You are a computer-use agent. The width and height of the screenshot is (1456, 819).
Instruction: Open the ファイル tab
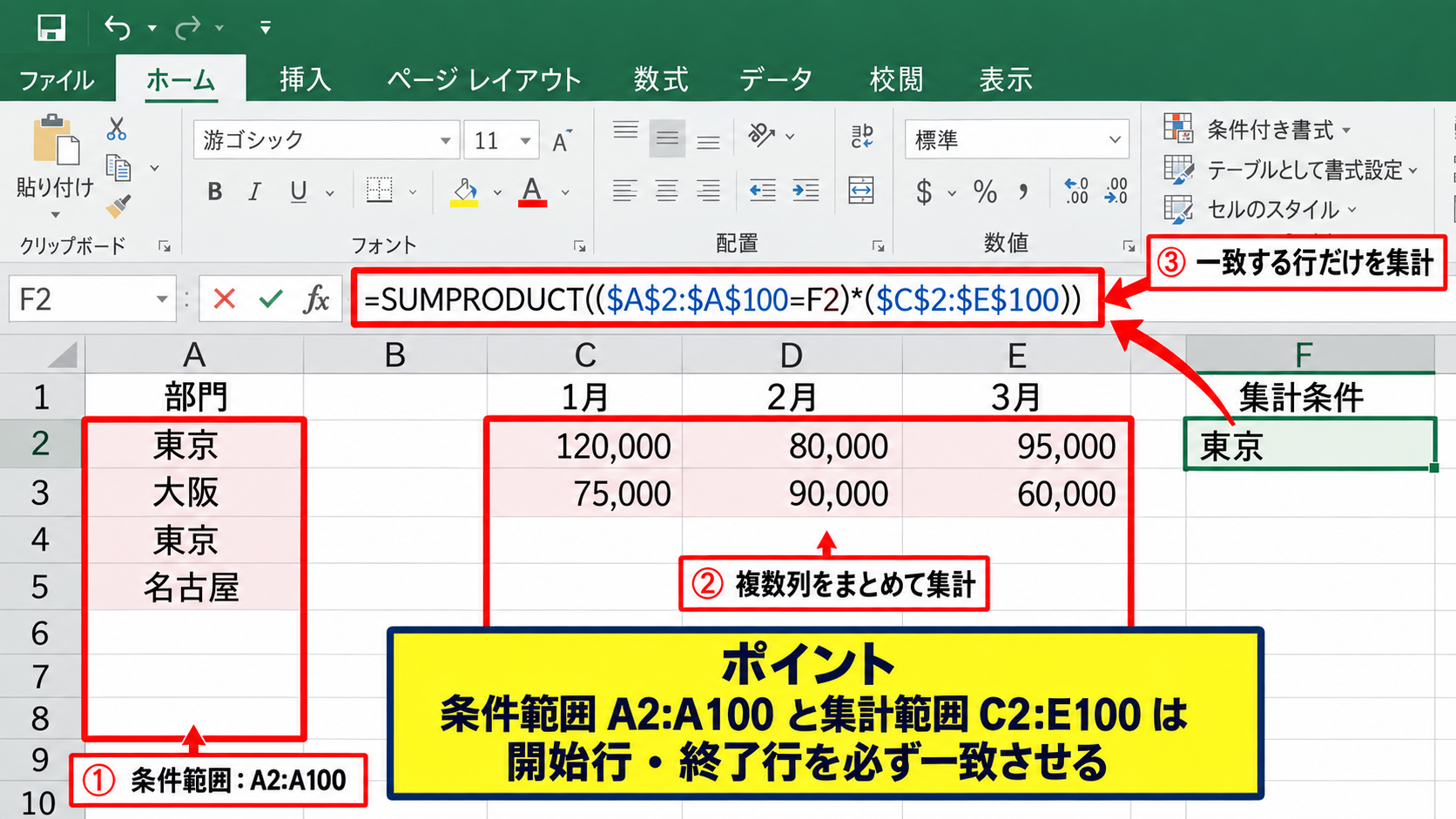point(57,80)
